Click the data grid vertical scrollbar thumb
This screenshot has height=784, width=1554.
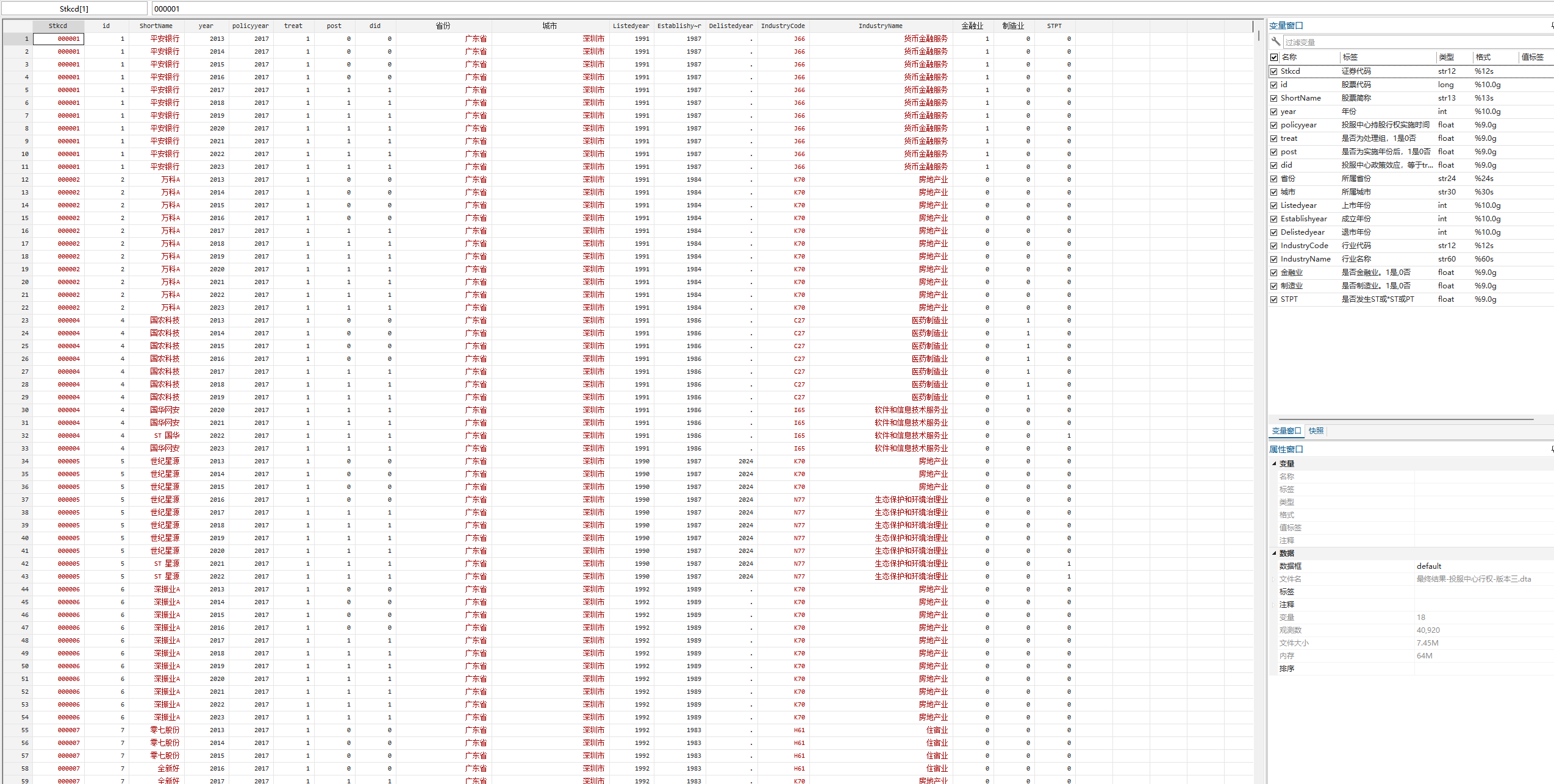pos(1258,35)
